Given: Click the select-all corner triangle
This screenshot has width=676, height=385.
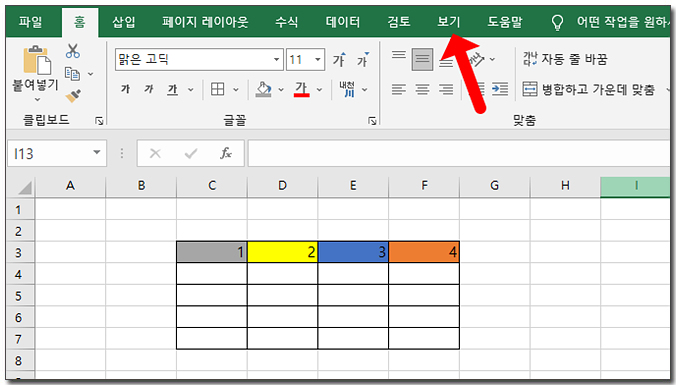Looking at the screenshot, I should coord(25,188).
